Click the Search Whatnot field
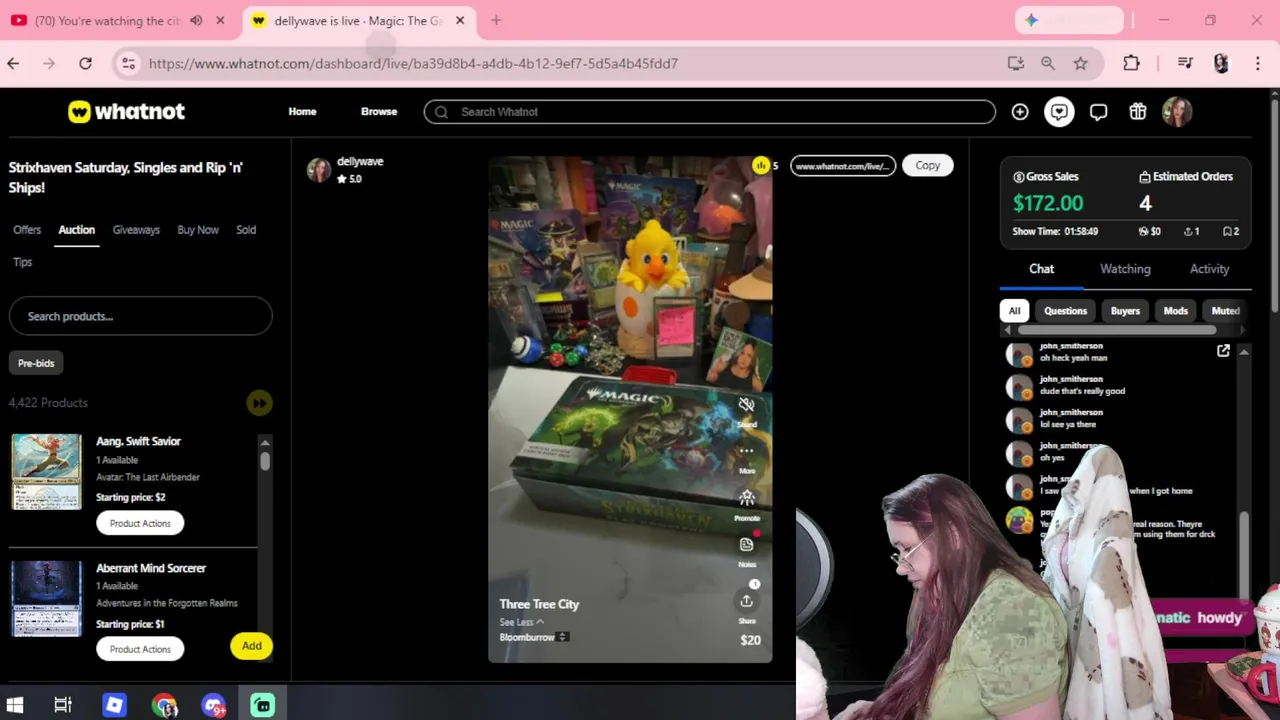The width and height of the screenshot is (1280, 720). pyautogui.click(x=709, y=112)
